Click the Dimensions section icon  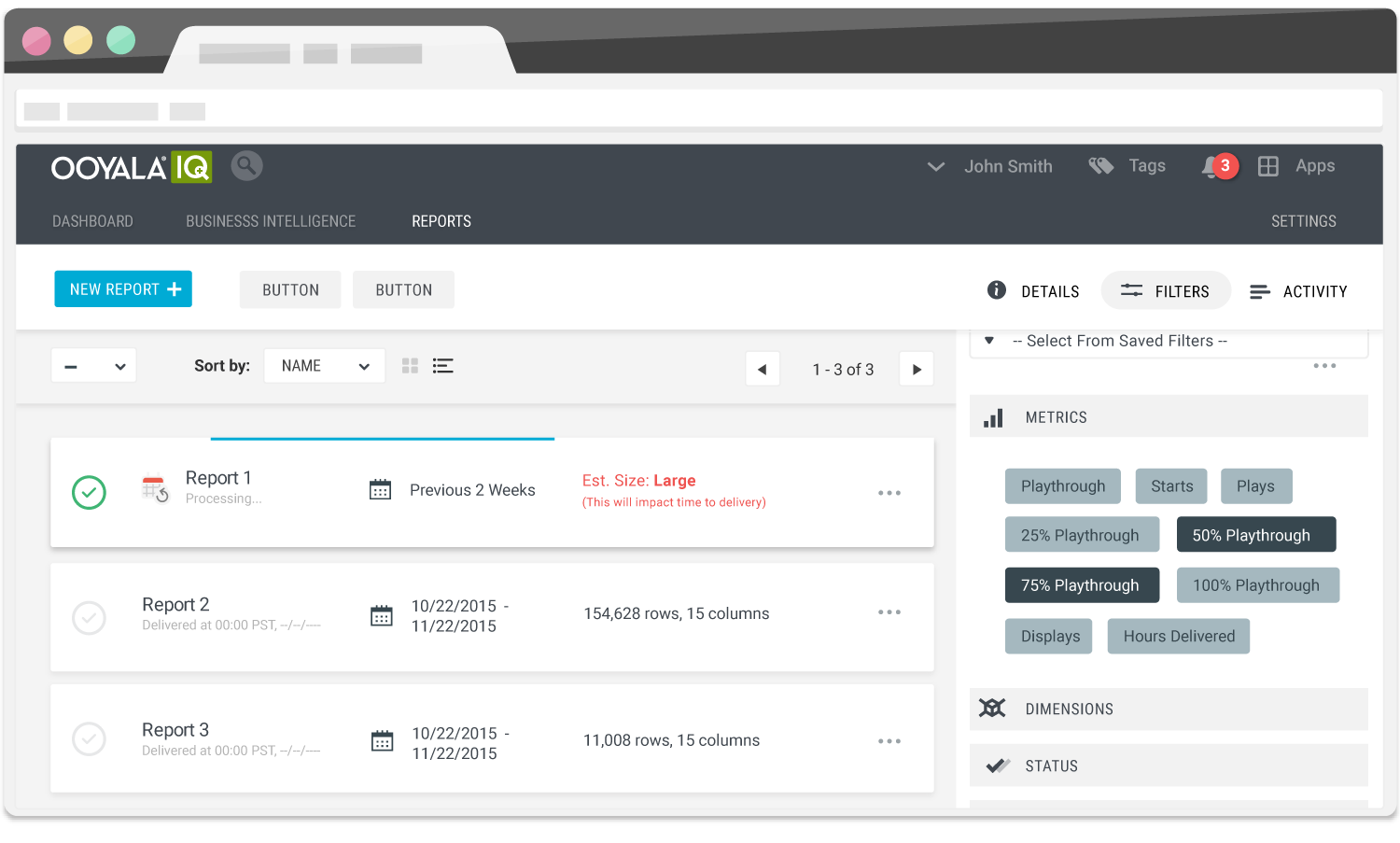992,709
